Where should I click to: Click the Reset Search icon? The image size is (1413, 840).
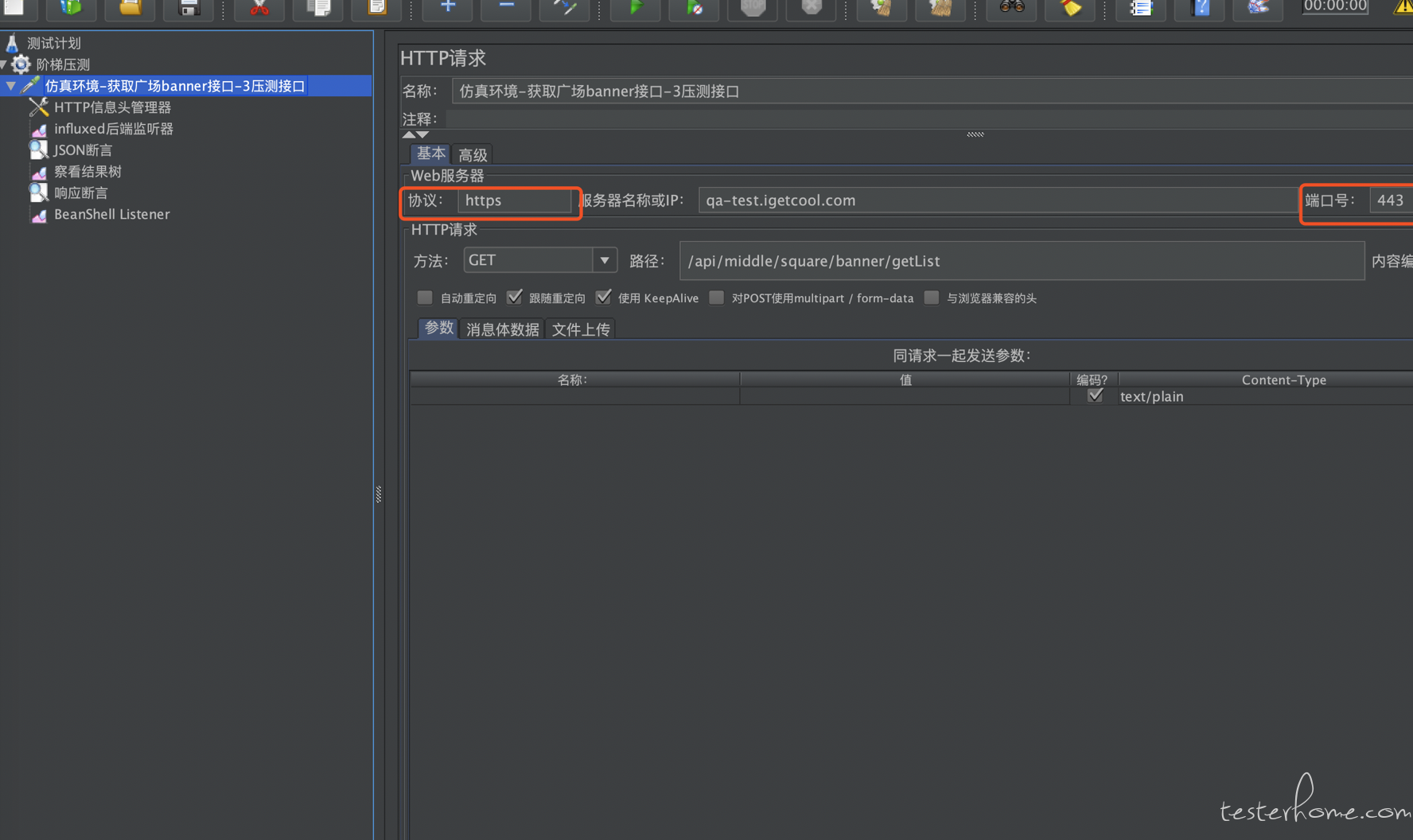click(x=1070, y=7)
